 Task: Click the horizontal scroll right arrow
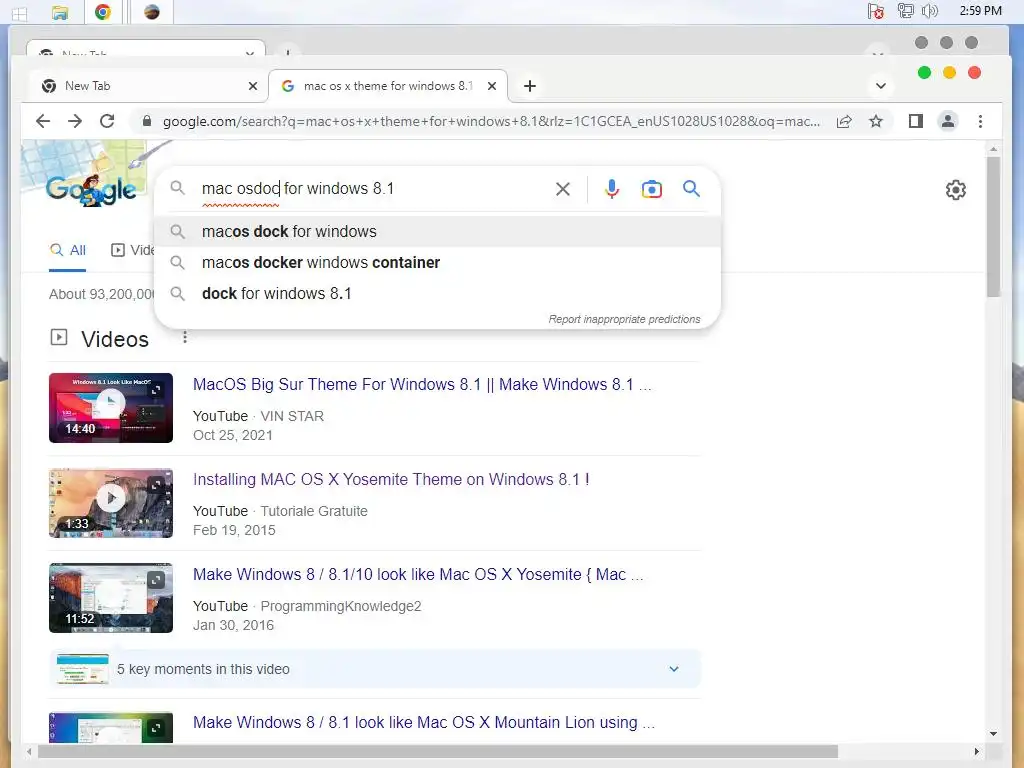point(976,751)
